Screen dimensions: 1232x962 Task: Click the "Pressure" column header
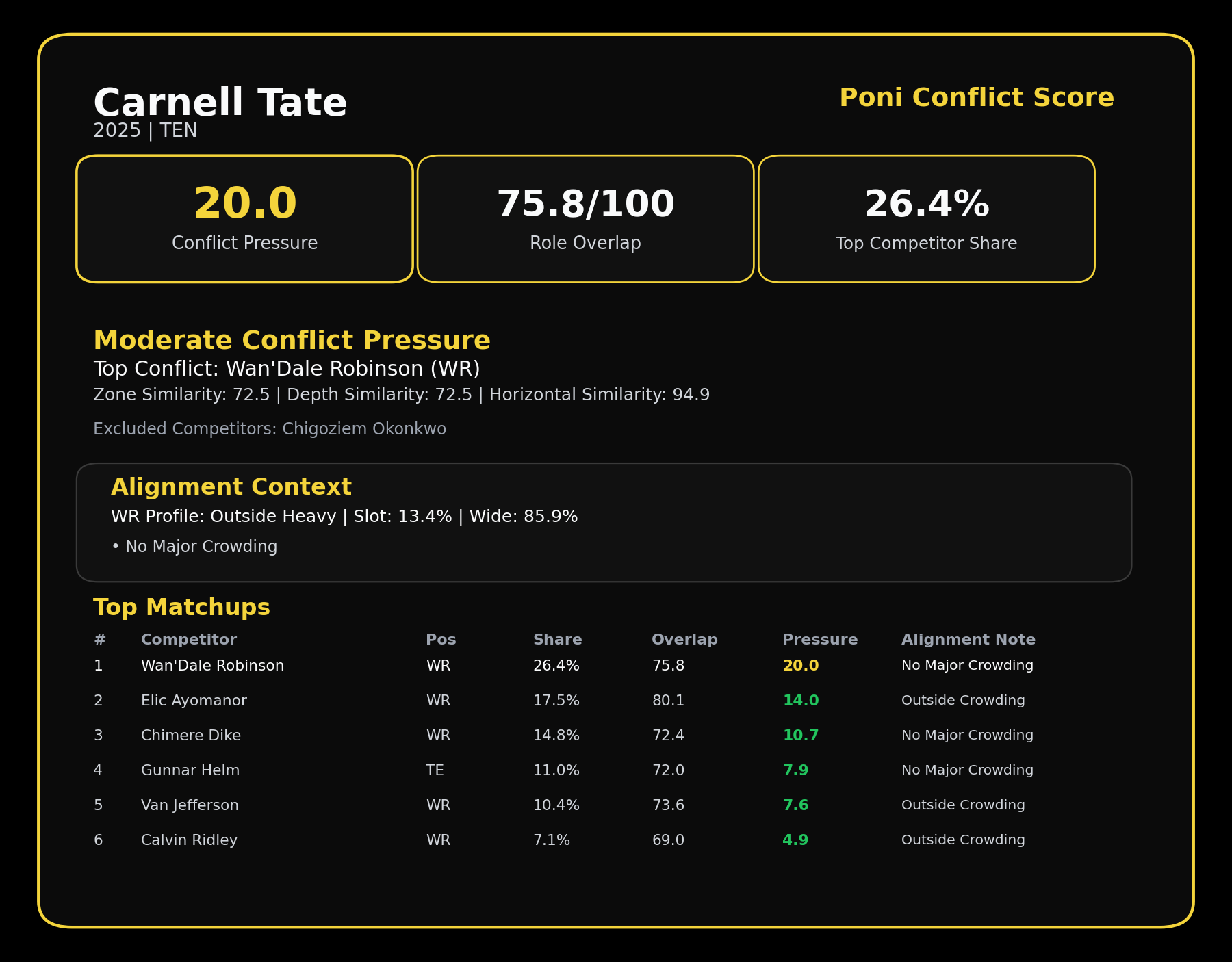(820, 640)
